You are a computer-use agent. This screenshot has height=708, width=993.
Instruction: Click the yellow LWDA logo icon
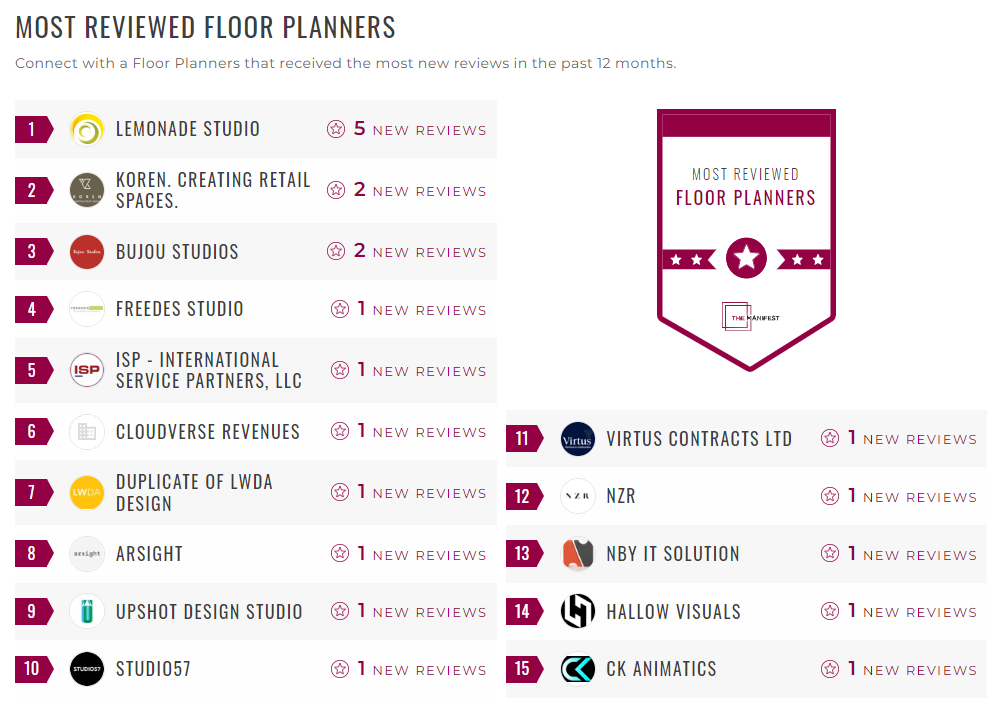point(87,492)
